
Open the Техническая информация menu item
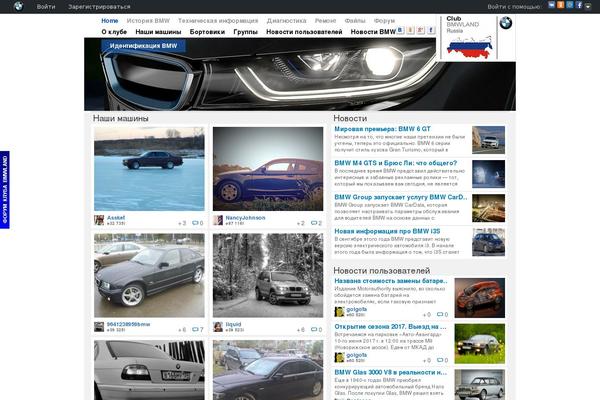pyautogui.click(x=218, y=21)
